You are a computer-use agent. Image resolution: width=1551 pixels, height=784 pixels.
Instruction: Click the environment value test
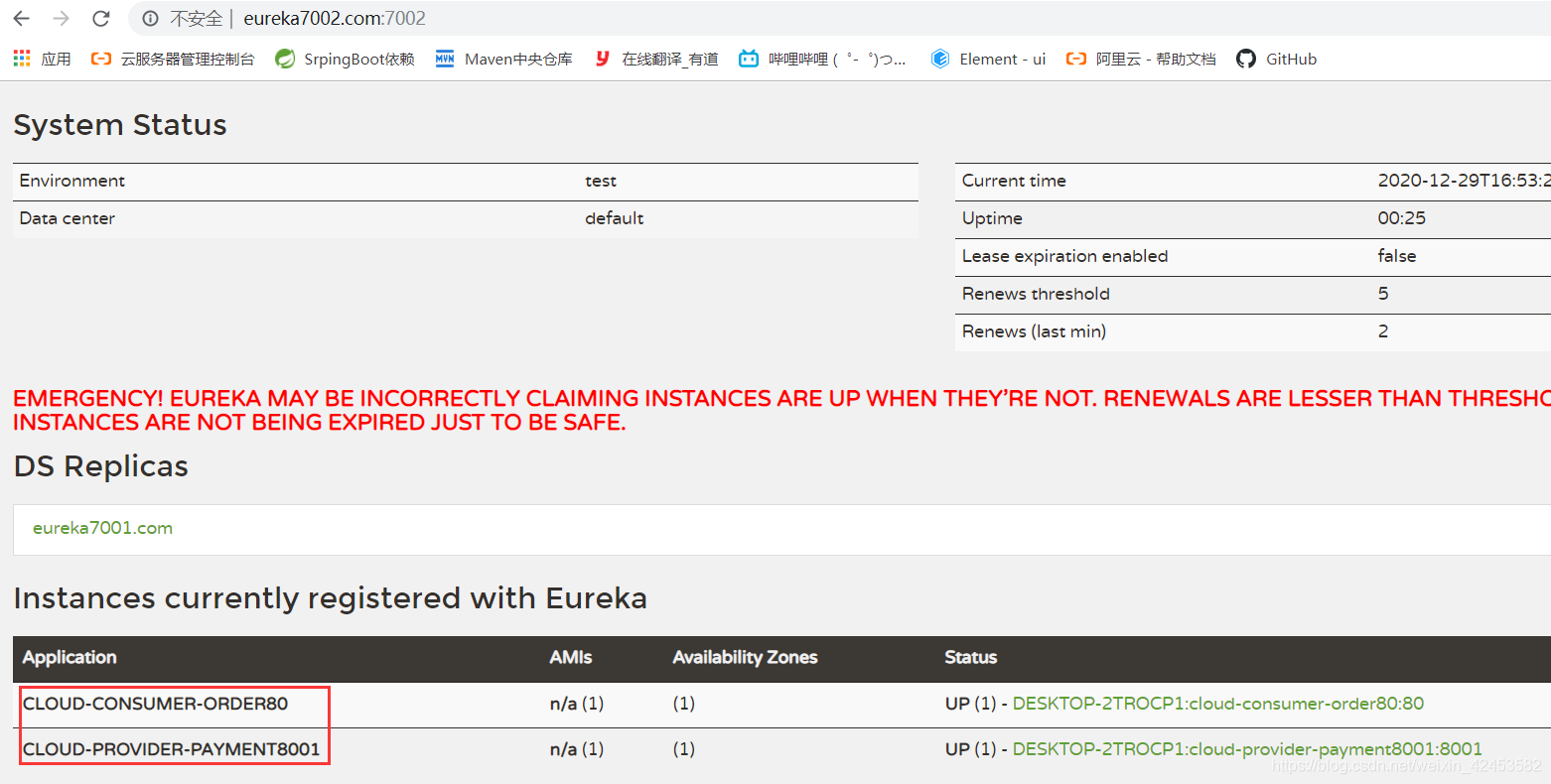[601, 181]
